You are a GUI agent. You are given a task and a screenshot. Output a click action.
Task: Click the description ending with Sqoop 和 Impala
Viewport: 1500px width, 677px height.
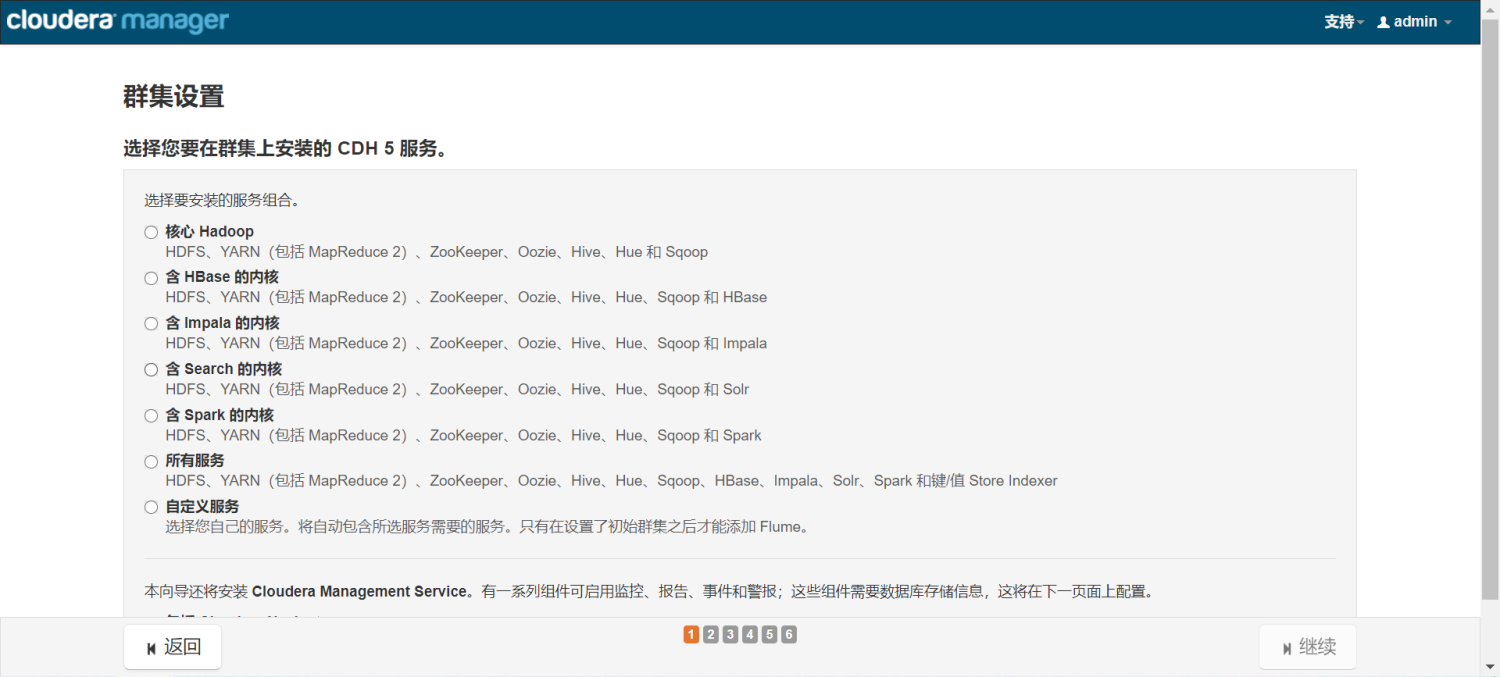466,343
